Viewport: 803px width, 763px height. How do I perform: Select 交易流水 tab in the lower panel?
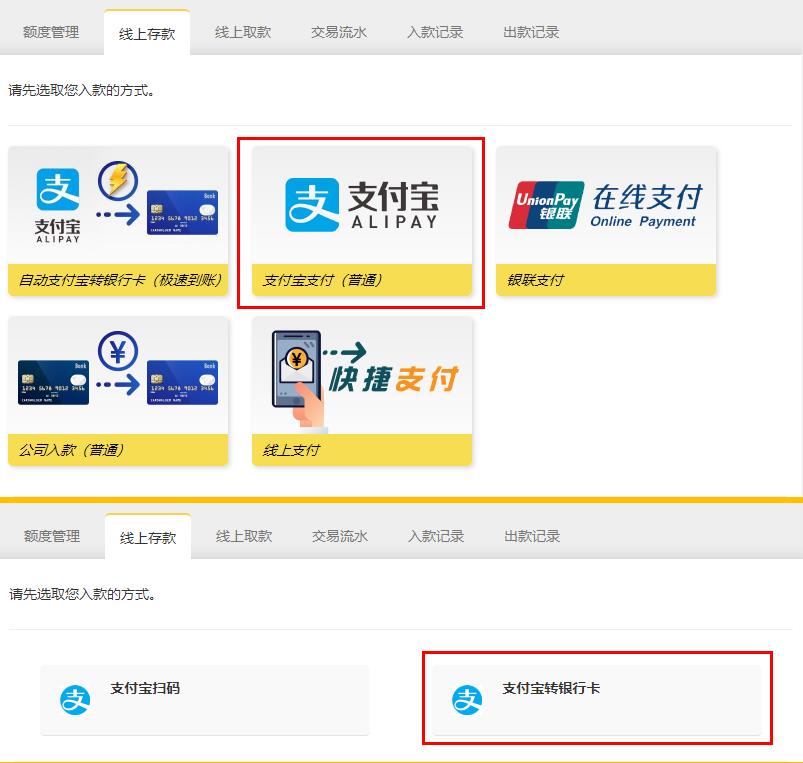click(340, 536)
